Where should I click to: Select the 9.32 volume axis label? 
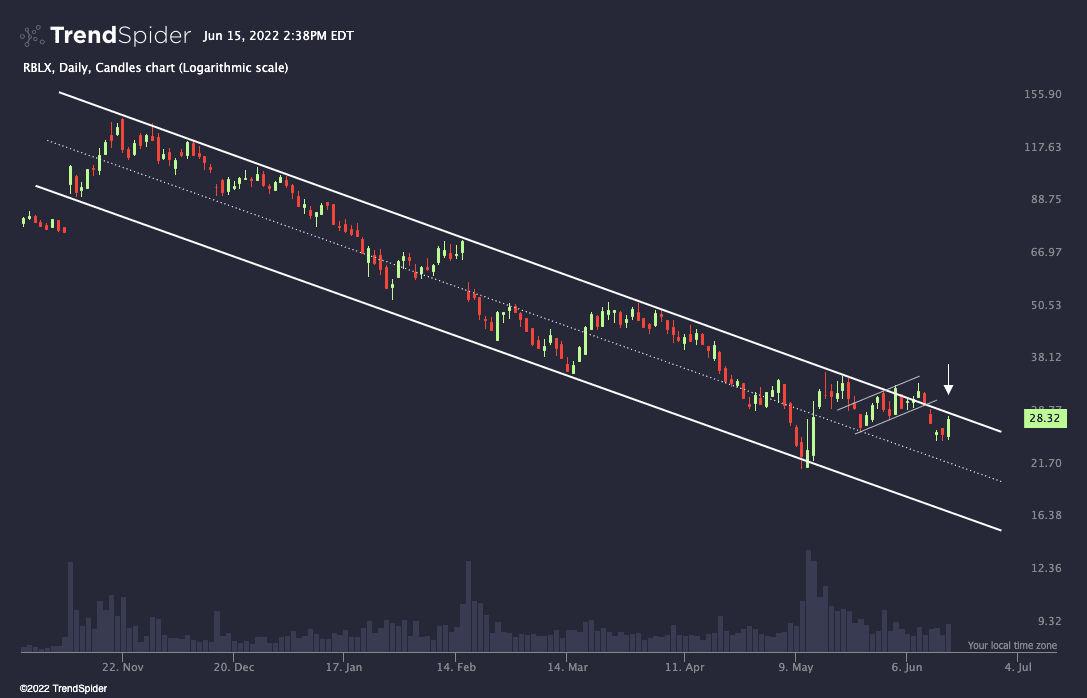(1046, 621)
